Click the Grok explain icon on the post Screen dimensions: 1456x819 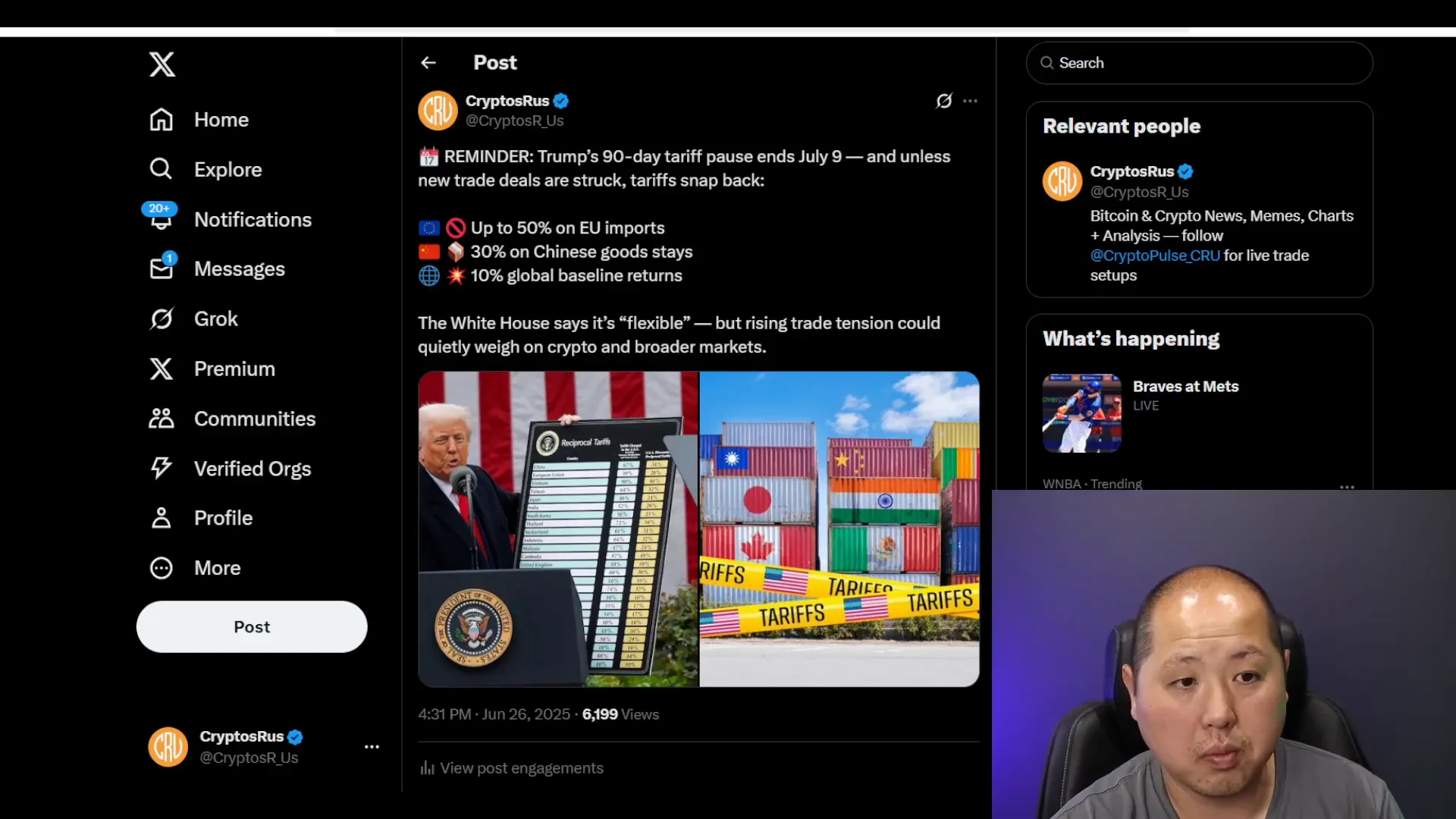[x=944, y=101]
